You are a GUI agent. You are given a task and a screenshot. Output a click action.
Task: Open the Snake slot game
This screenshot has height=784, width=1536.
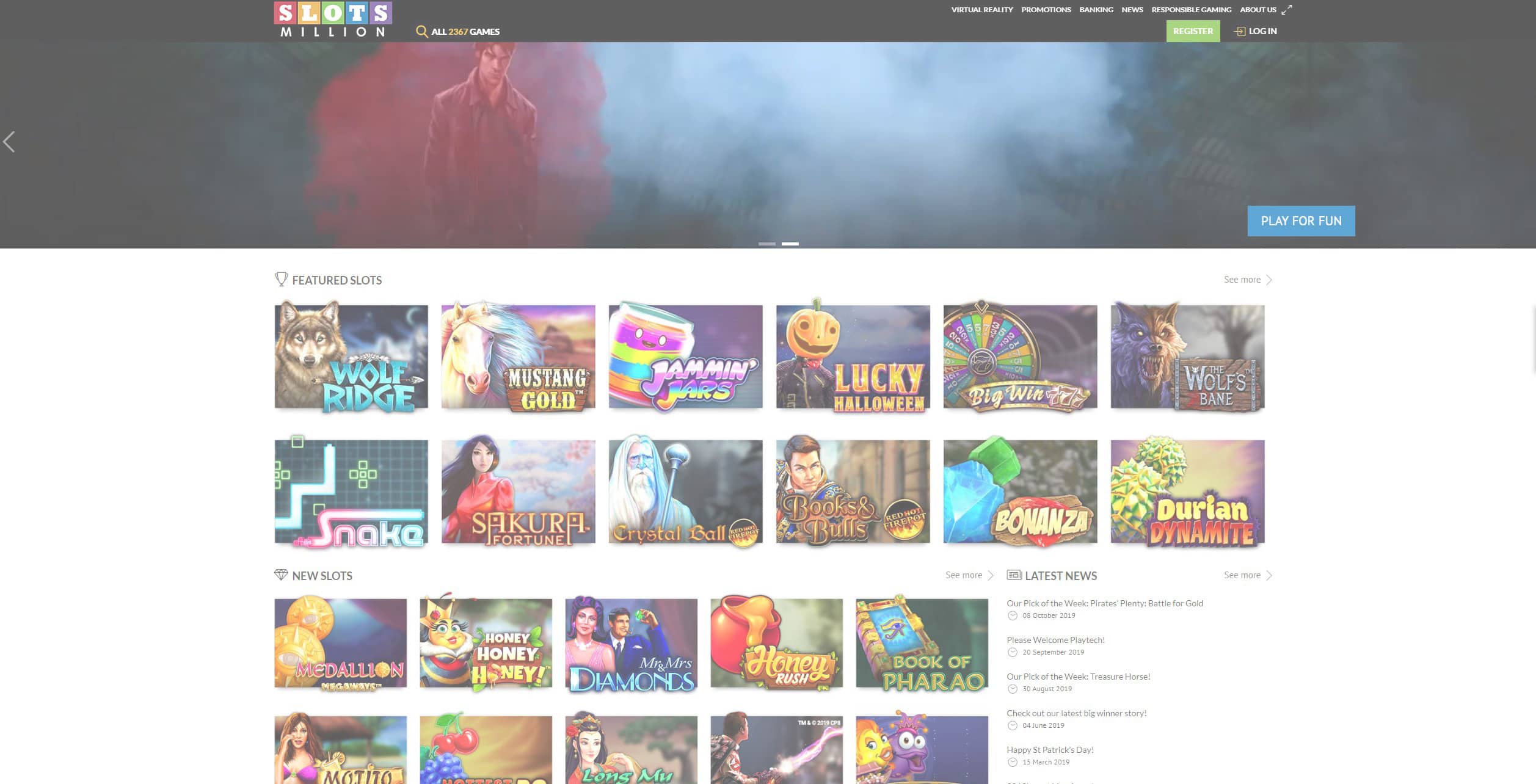click(351, 492)
